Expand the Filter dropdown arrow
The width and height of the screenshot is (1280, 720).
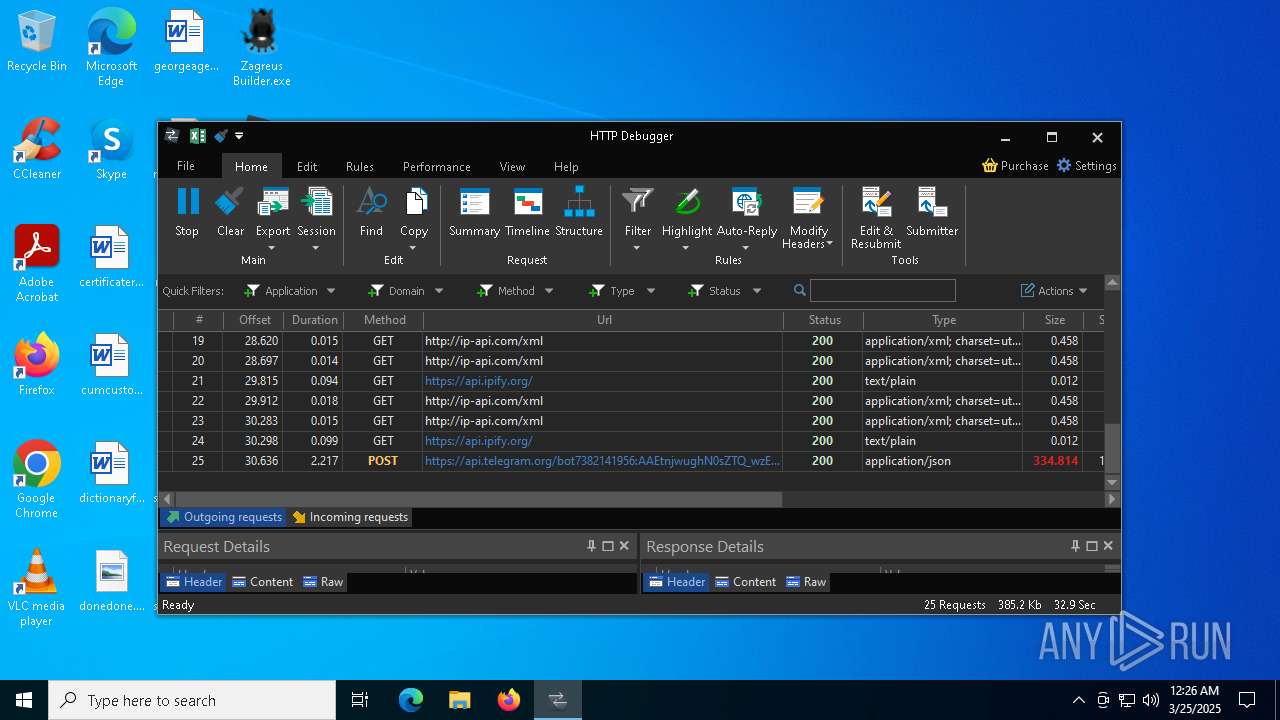(x=637, y=248)
